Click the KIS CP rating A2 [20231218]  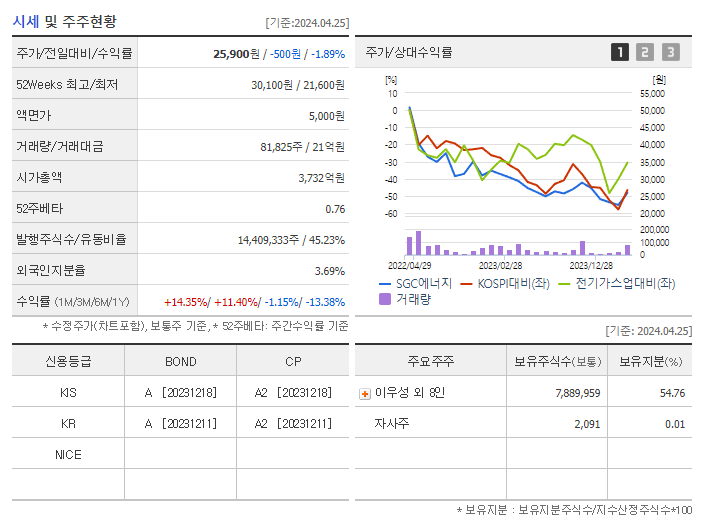tap(293, 393)
